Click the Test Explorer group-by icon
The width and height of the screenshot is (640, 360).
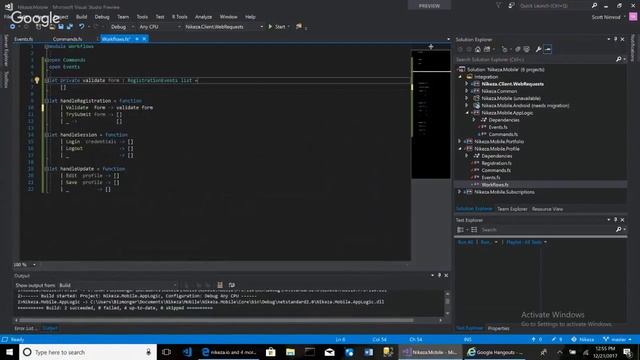coord(460,230)
